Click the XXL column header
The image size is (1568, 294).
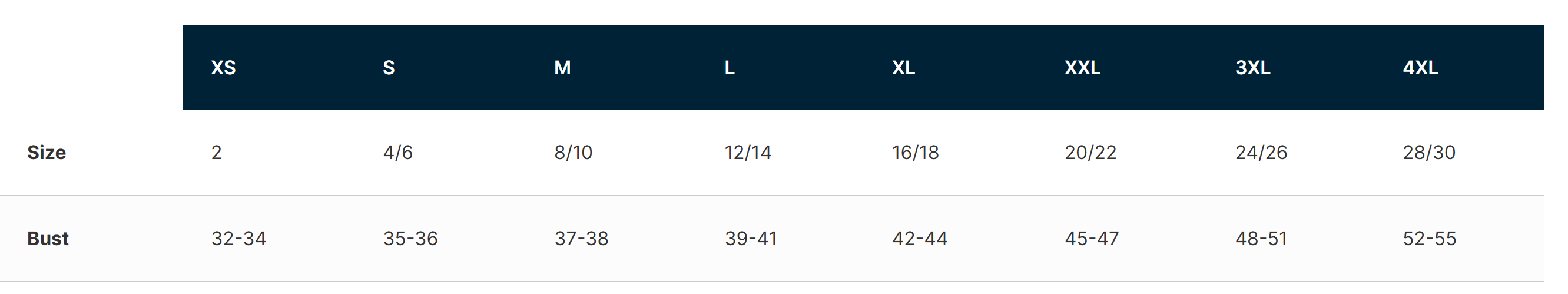1082,68
